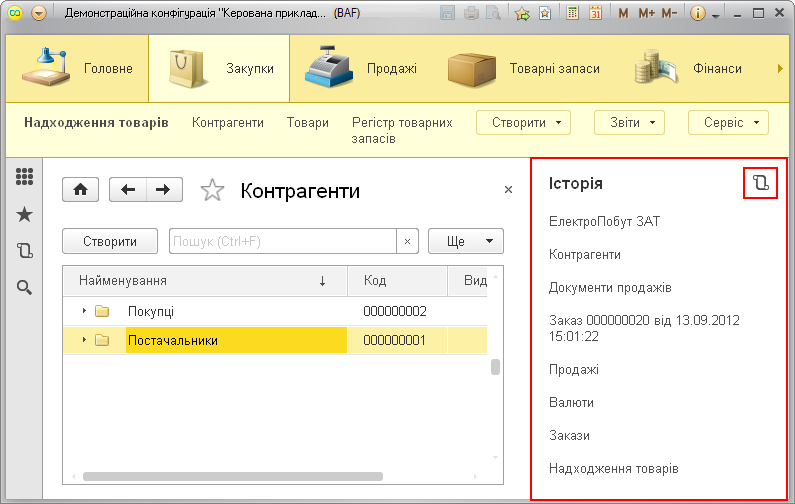Expand the Покупці folder
This screenshot has width=795, height=504.
coord(84,310)
